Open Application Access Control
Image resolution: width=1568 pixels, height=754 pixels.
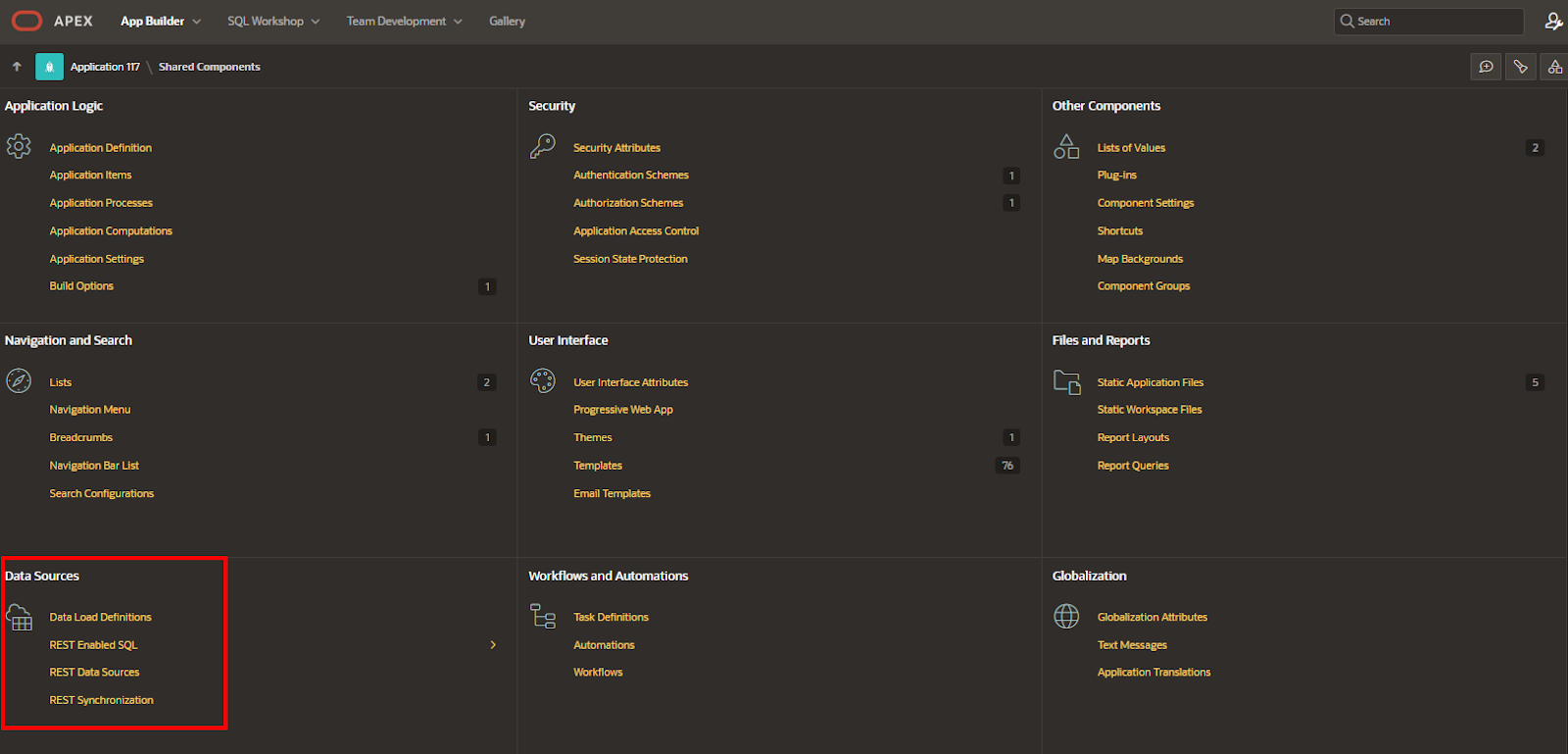tap(636, 231)
